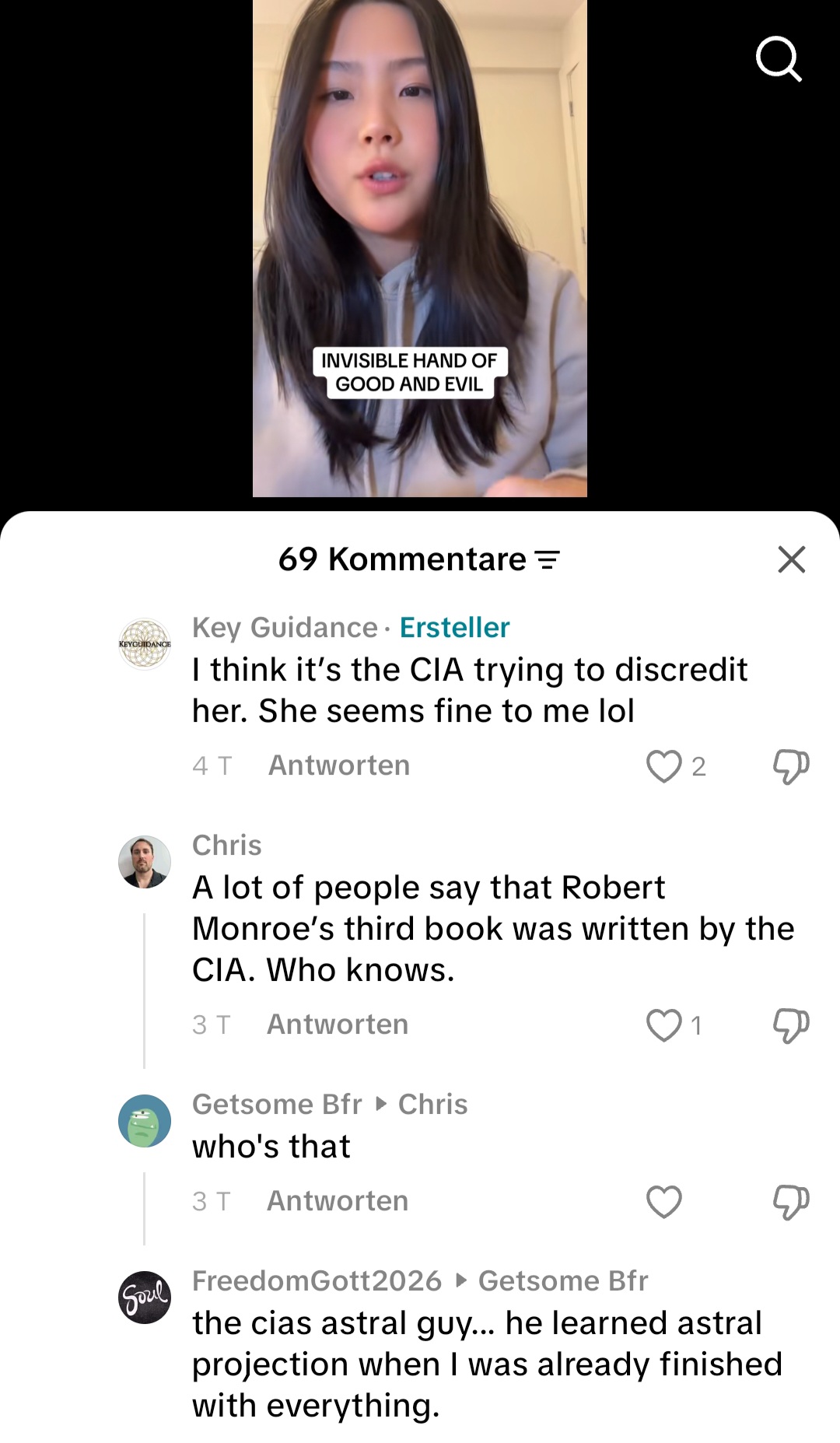Open search with the magnifier icon
Viewport: 840px width, 1443px height.
(779, 58)
